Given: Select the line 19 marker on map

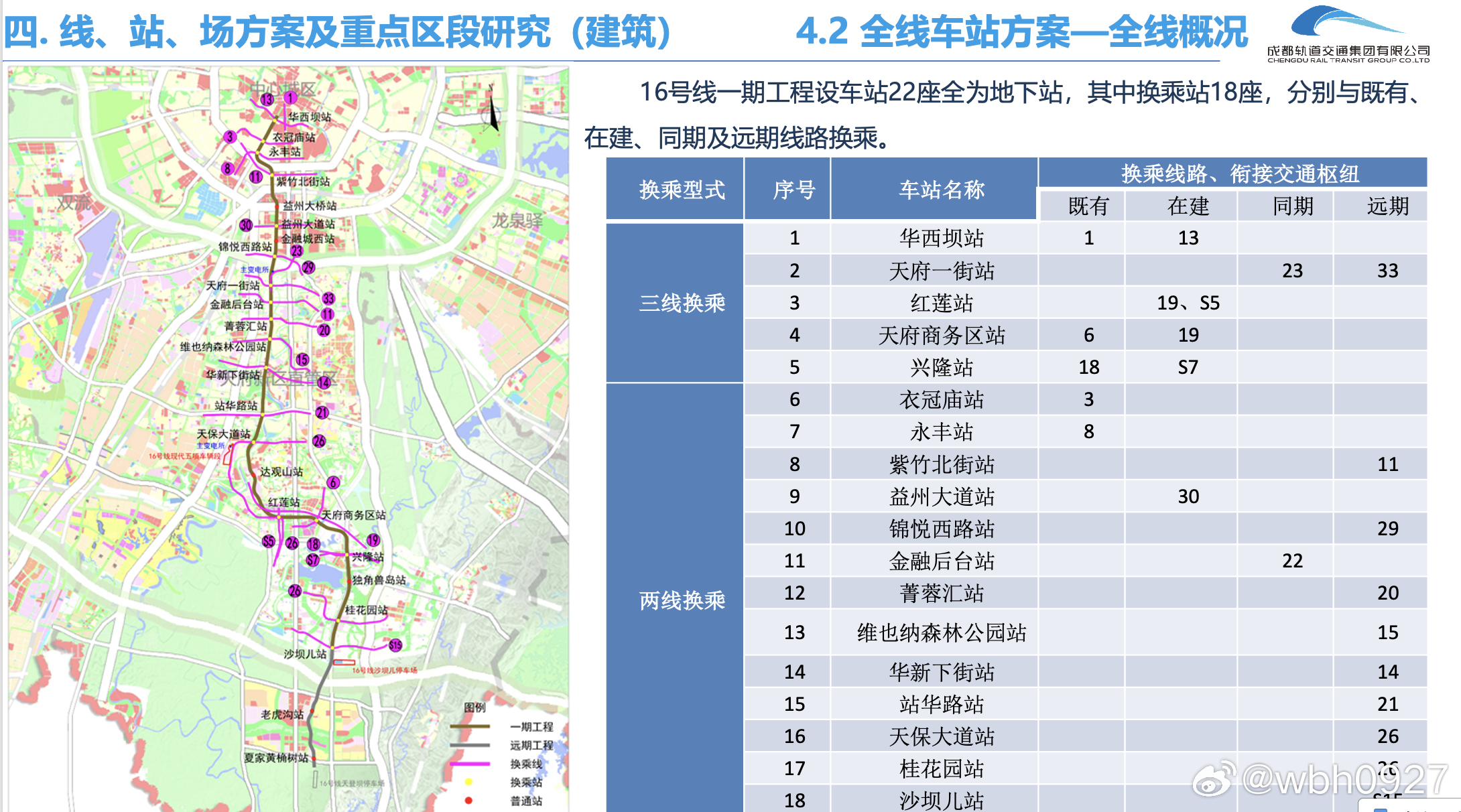Looking at the screenshot, I should 373,540.
